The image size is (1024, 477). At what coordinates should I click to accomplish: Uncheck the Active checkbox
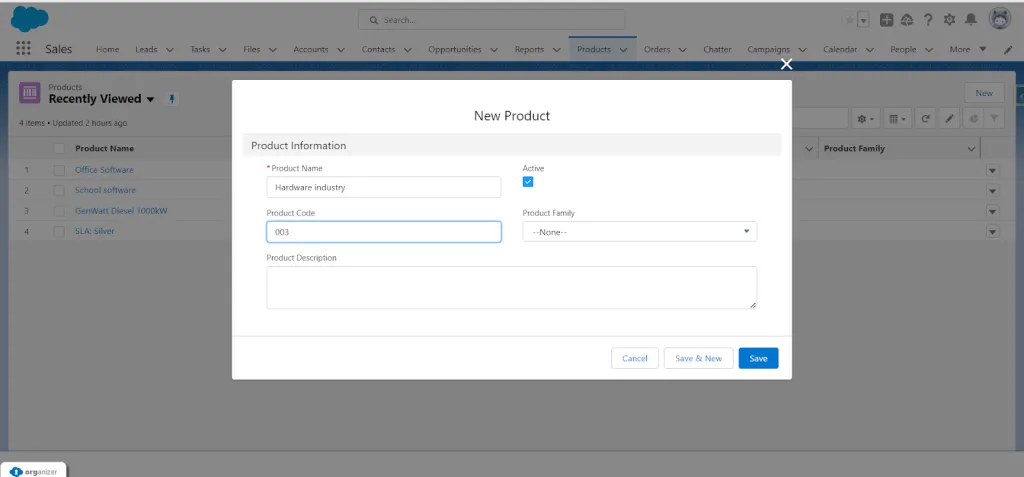(x=528, y=182)
